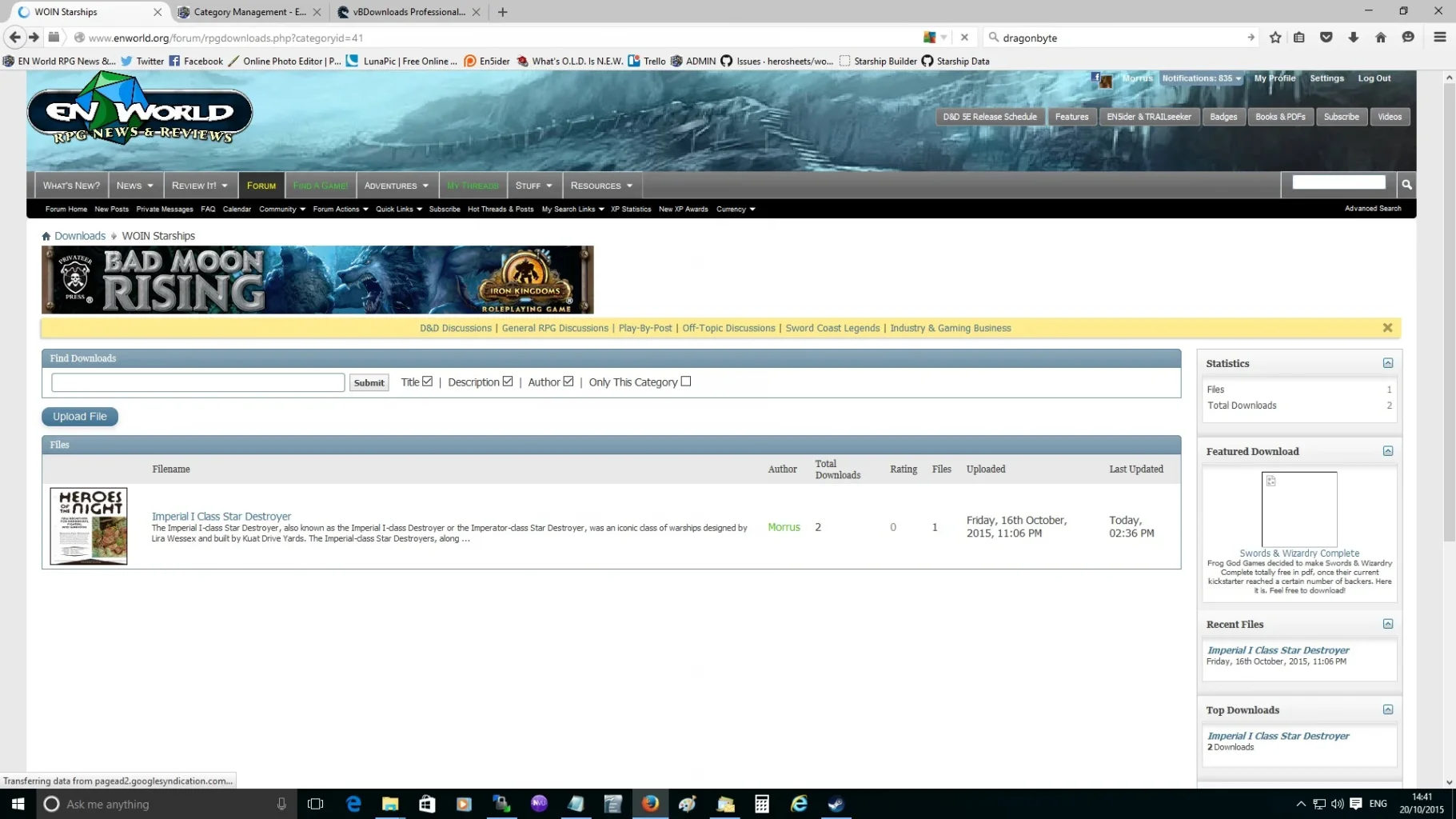Screen dimensions: 1456x819
Task: Open the Community submenu
Action: point(282,210)
